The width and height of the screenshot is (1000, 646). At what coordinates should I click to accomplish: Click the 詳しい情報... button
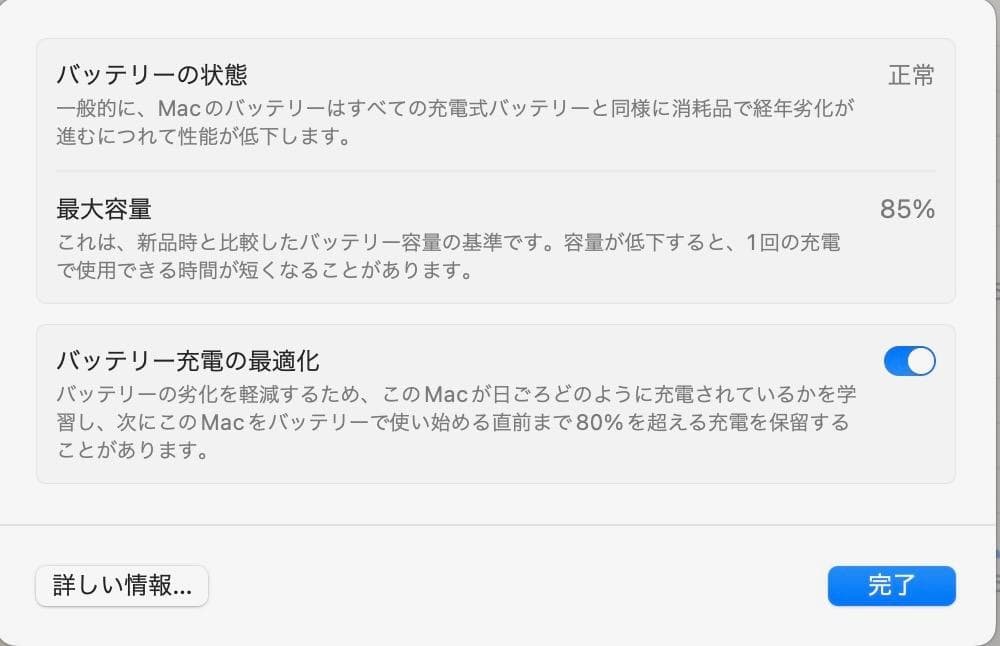click(x=122, y=586)
